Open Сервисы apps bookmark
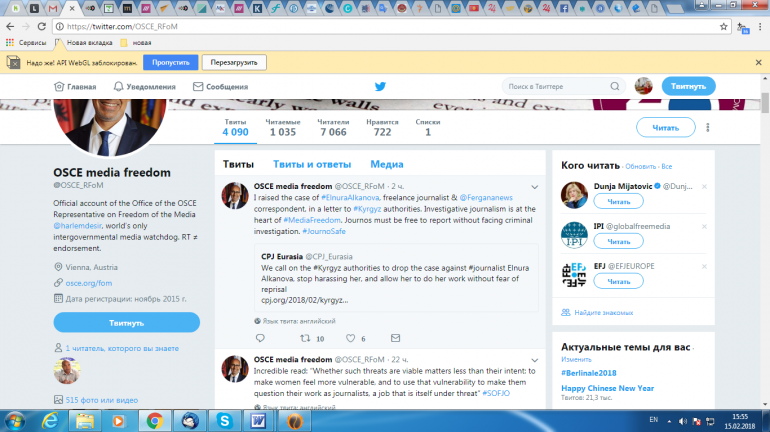Image resolution: width=770 pixels, height=432 pixels. coord(26,43)
